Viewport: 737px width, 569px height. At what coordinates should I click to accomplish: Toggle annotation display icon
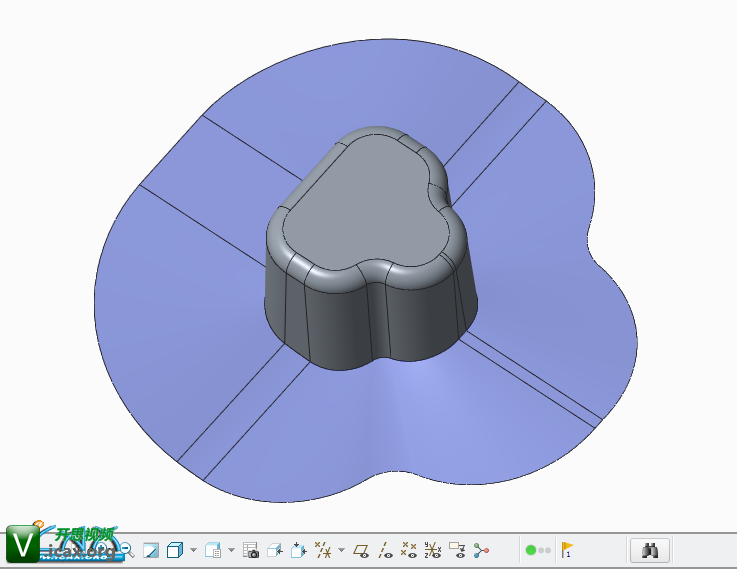click(x=457, y=550)
